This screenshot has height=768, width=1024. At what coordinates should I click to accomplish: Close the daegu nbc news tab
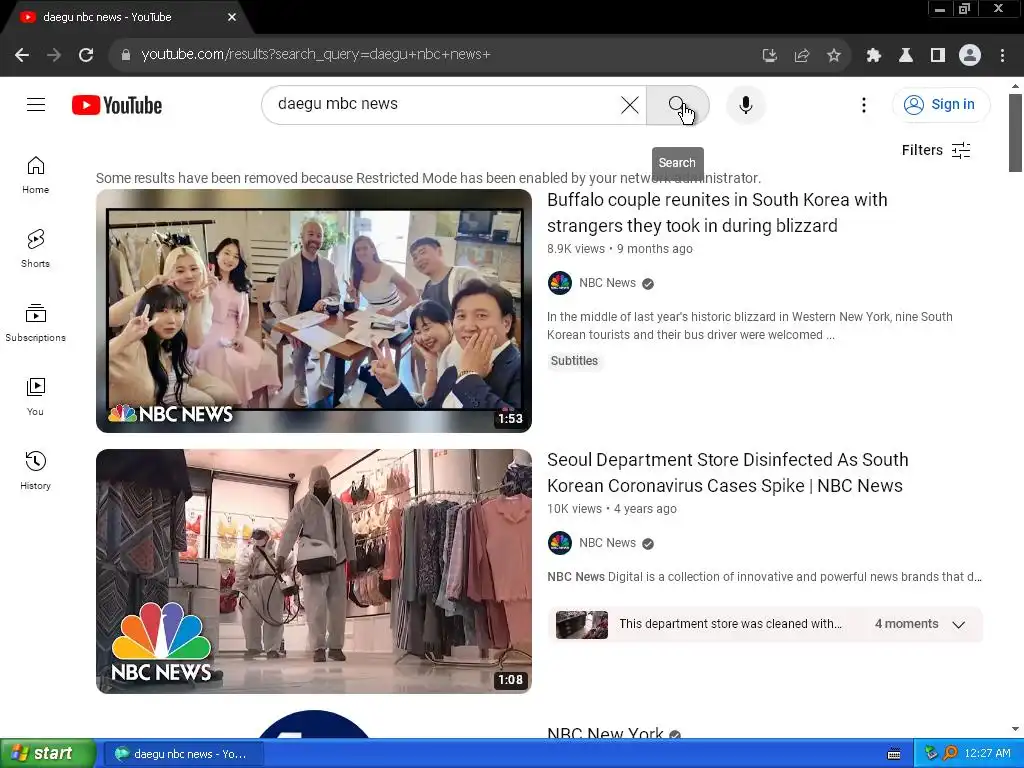click(x=232, y=18)
